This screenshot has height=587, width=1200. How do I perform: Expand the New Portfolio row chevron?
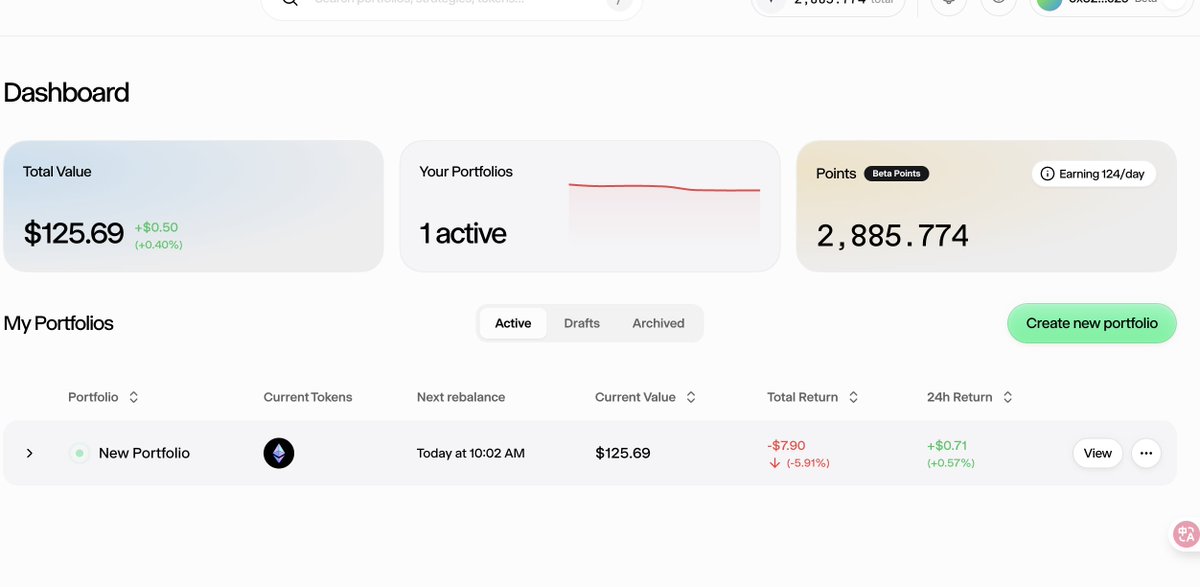30,453
